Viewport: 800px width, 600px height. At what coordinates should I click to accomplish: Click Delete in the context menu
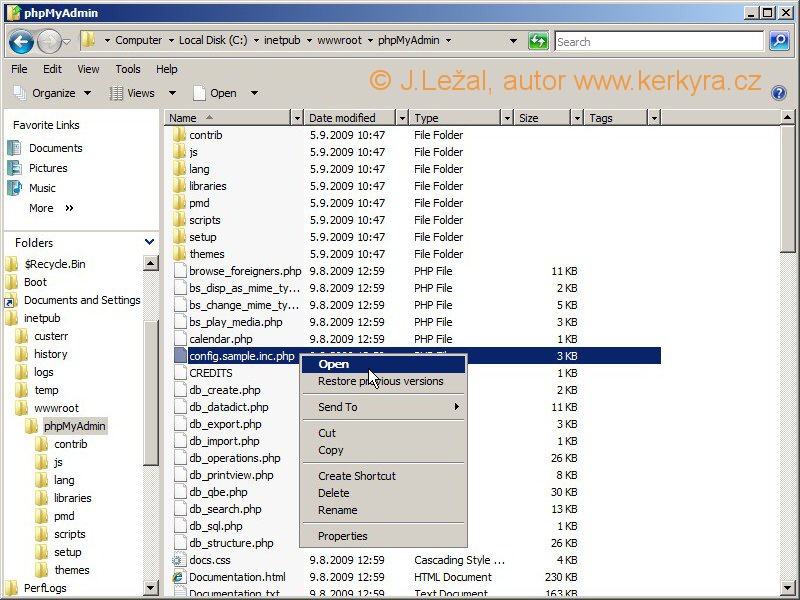click(334, 493)
